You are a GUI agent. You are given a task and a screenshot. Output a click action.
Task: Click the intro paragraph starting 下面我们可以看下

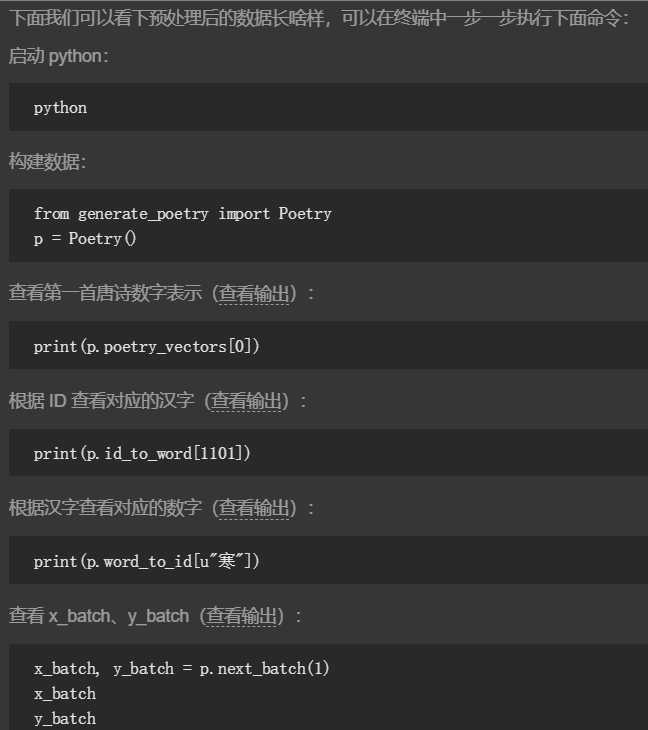319,18
